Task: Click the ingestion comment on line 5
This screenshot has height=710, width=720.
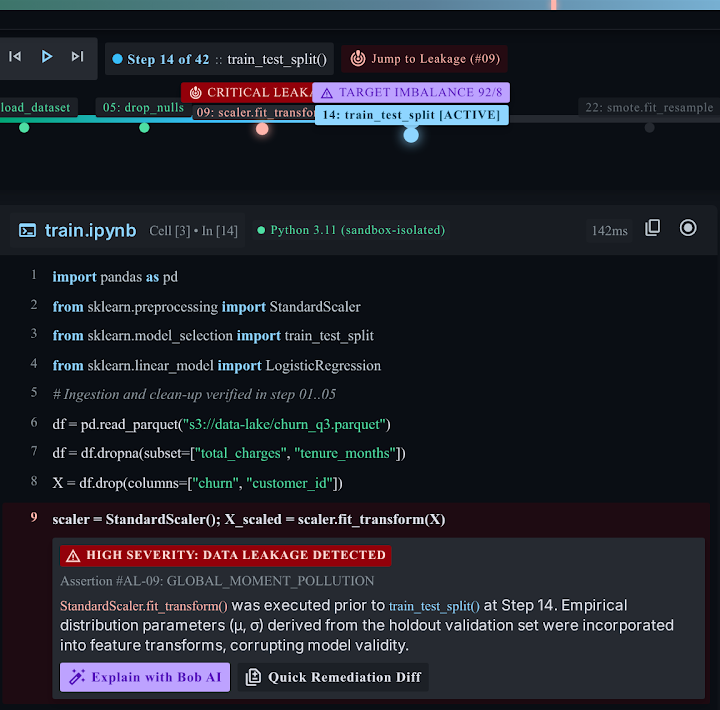Action: click(x=194, y=394)
